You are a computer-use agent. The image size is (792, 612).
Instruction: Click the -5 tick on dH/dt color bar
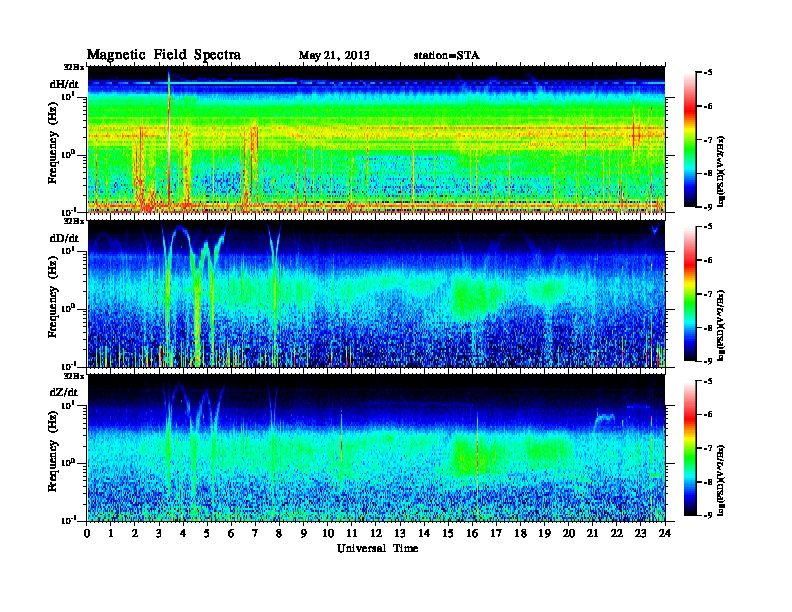(707, 73)
